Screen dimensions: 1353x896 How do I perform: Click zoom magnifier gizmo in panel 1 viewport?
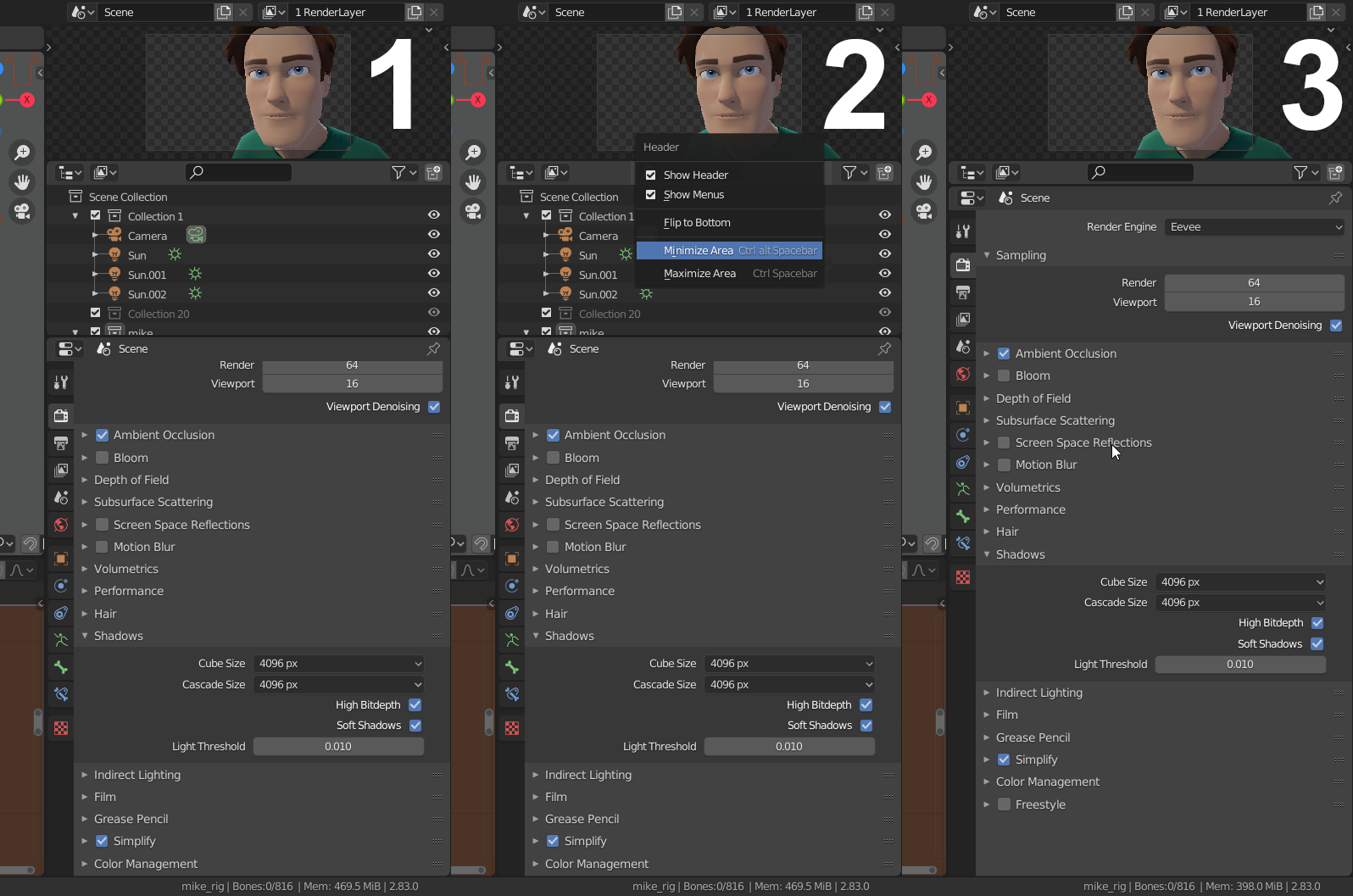tap(22, 153)
